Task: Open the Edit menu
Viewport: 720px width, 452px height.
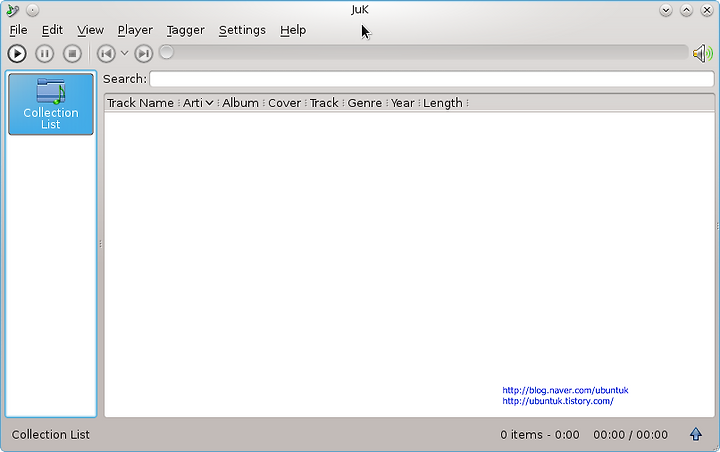Action: (x=52, y=30)
